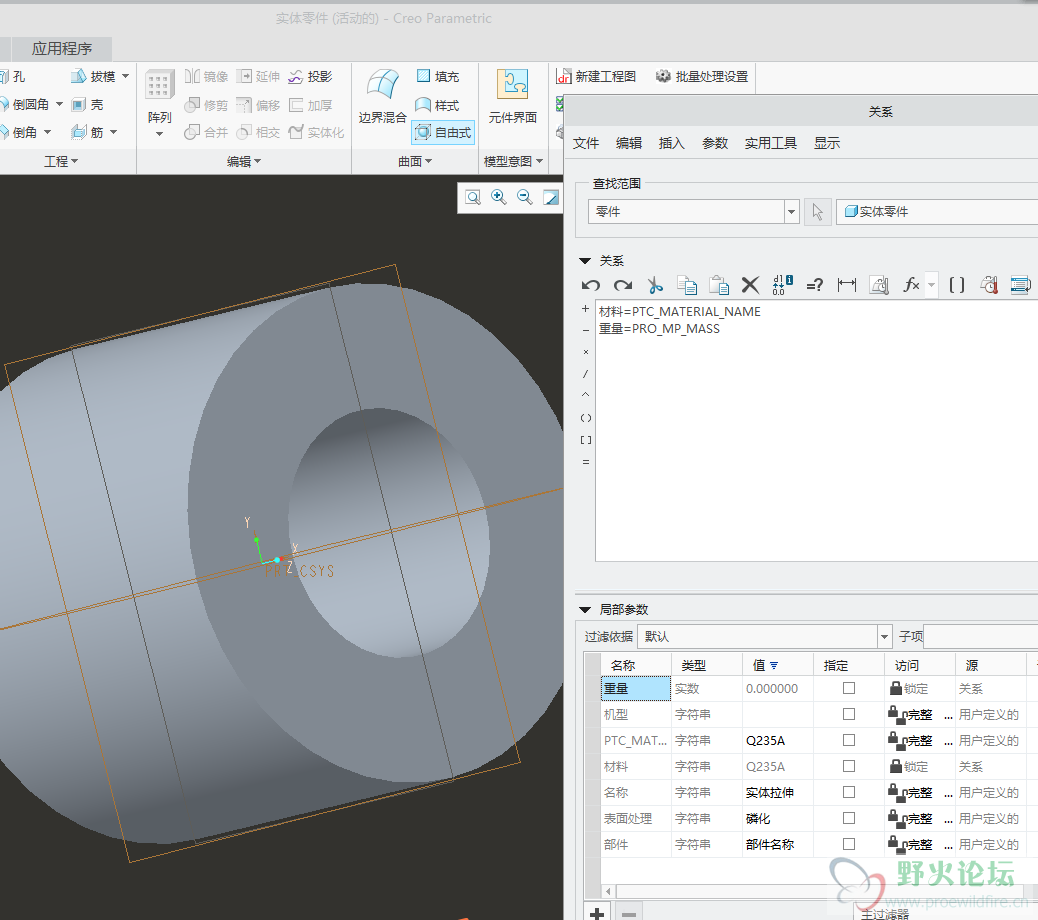1038x920 pixels.
Task: Open the 插入 menu in relations dialog
Action: 672,144
